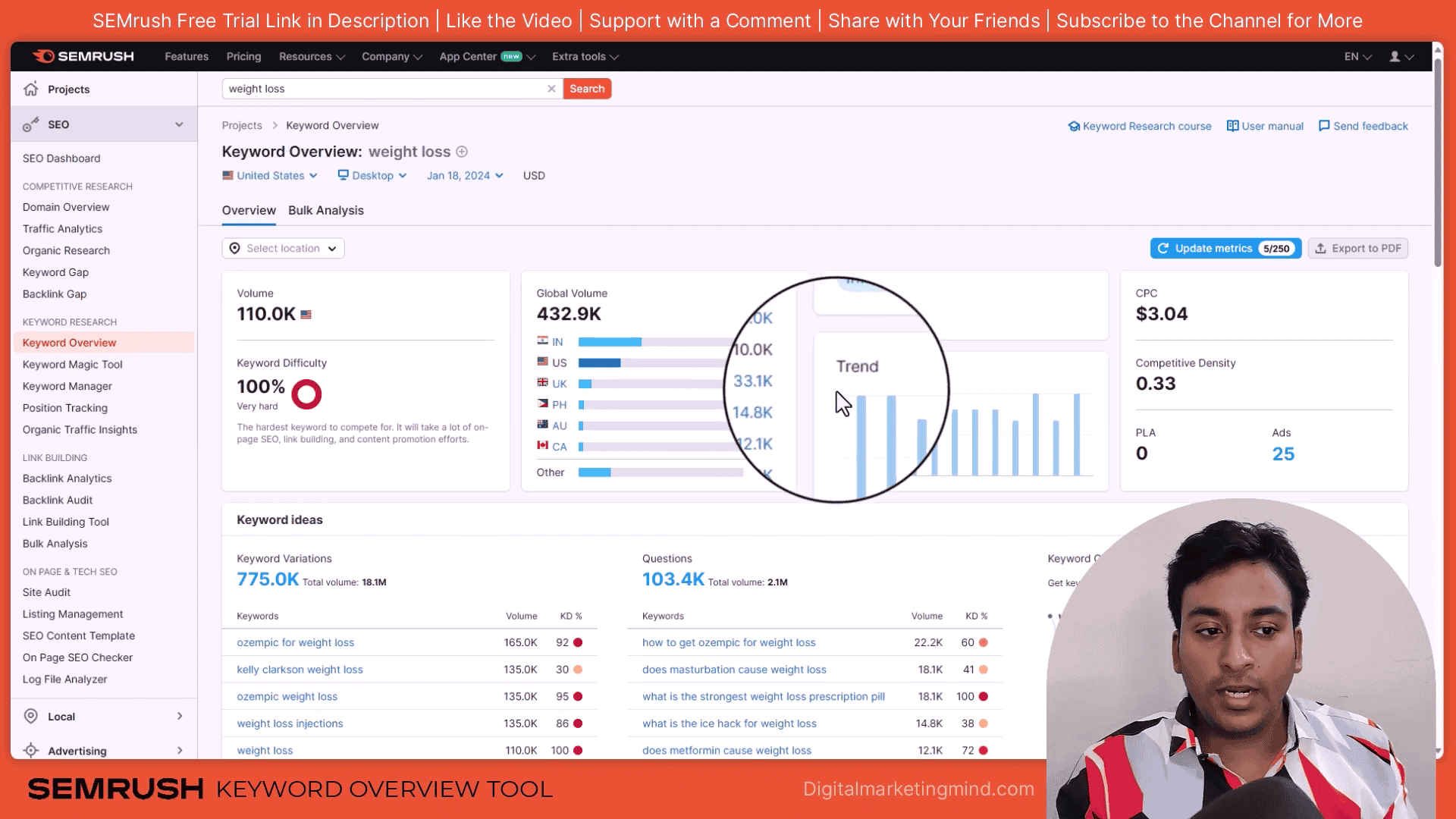Open ozempic for weight loss keyword link
The height and width of the screenshot is (819, 1456).
pos(295,642)
